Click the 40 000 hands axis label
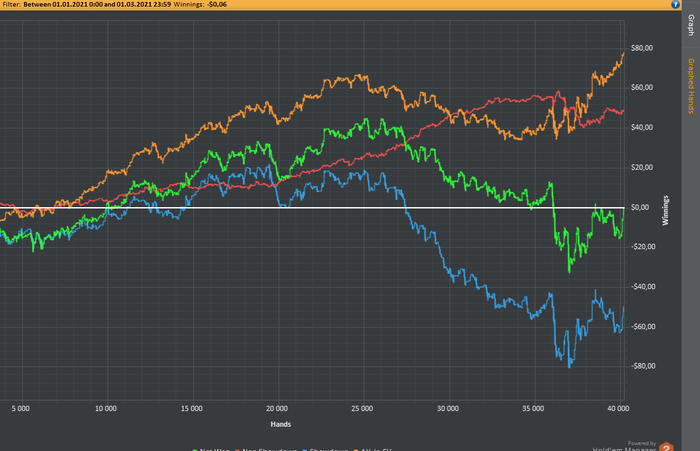 click(x=618, y=409)
